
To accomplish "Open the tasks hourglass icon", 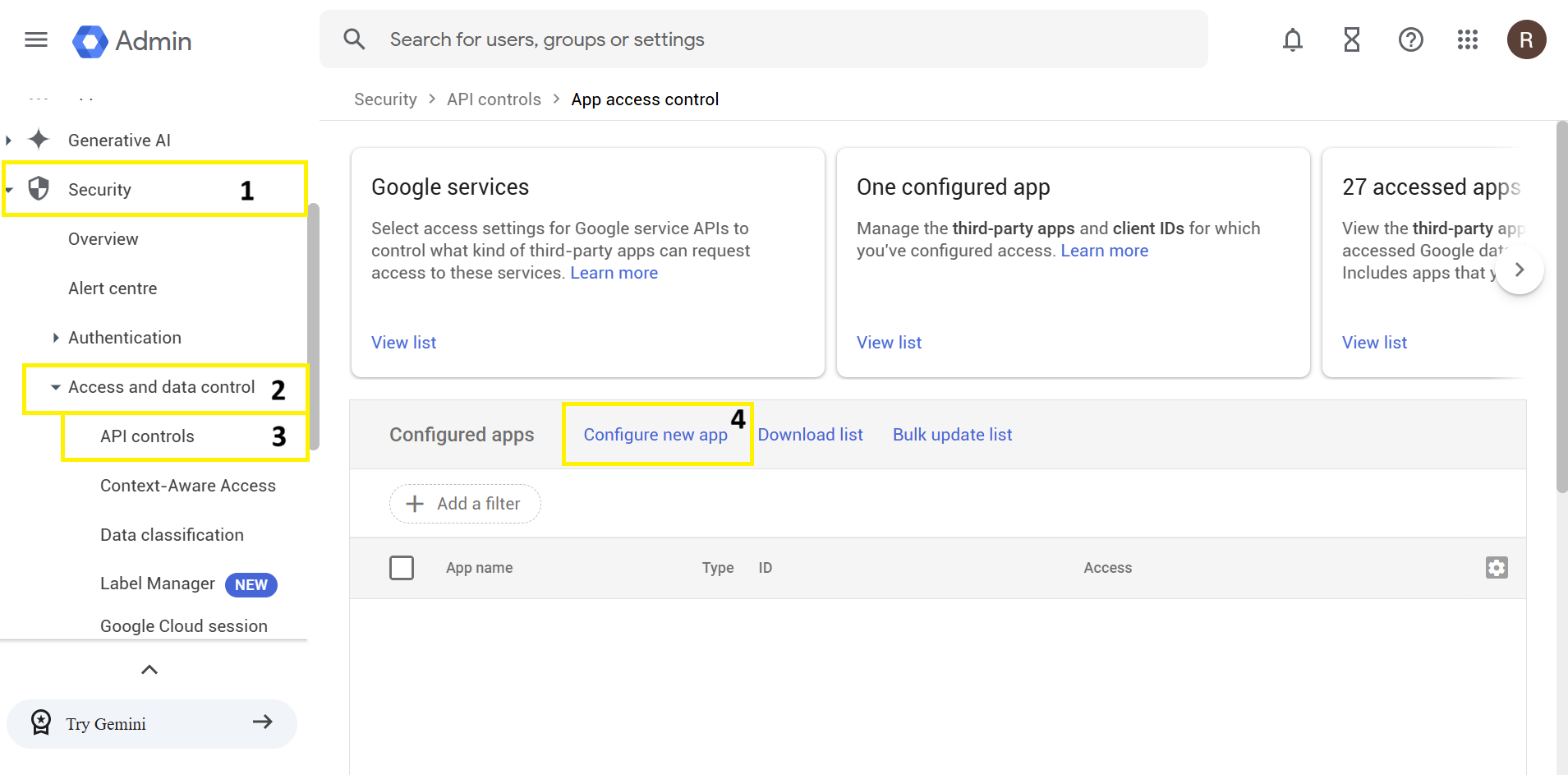I will [x=1352, y=39].
